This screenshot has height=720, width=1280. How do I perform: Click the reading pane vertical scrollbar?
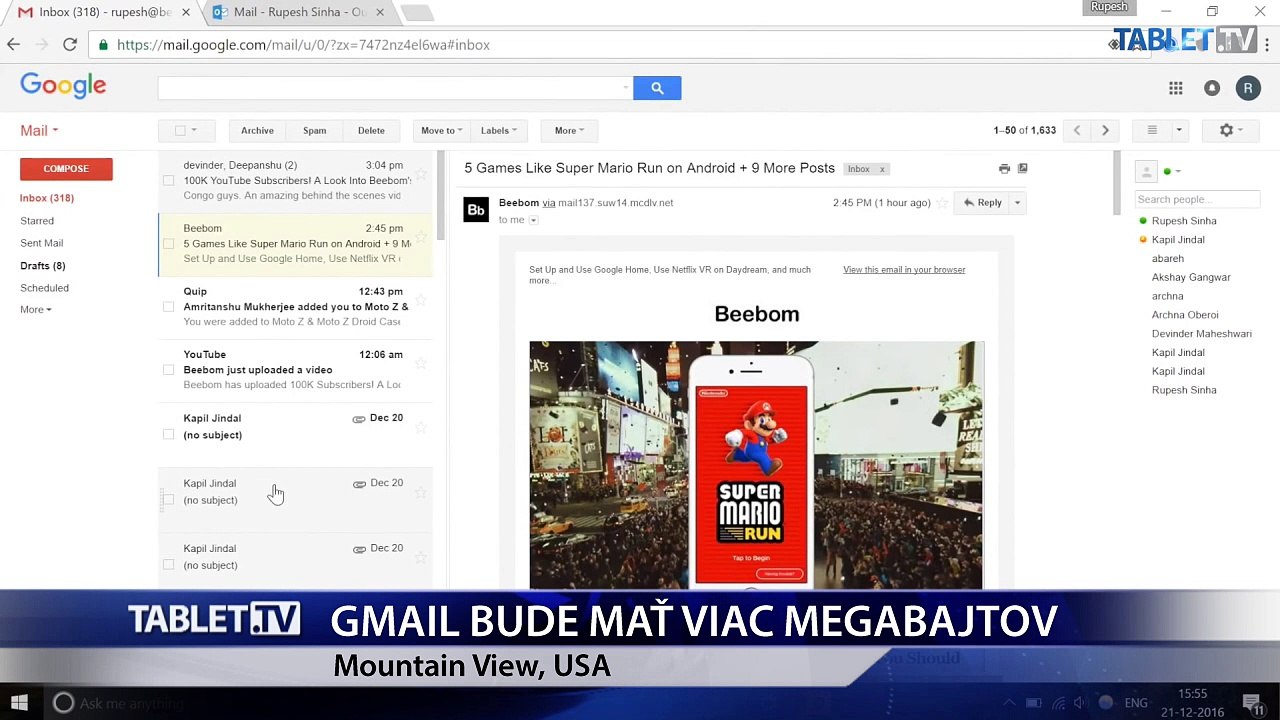coord(1117,183)
